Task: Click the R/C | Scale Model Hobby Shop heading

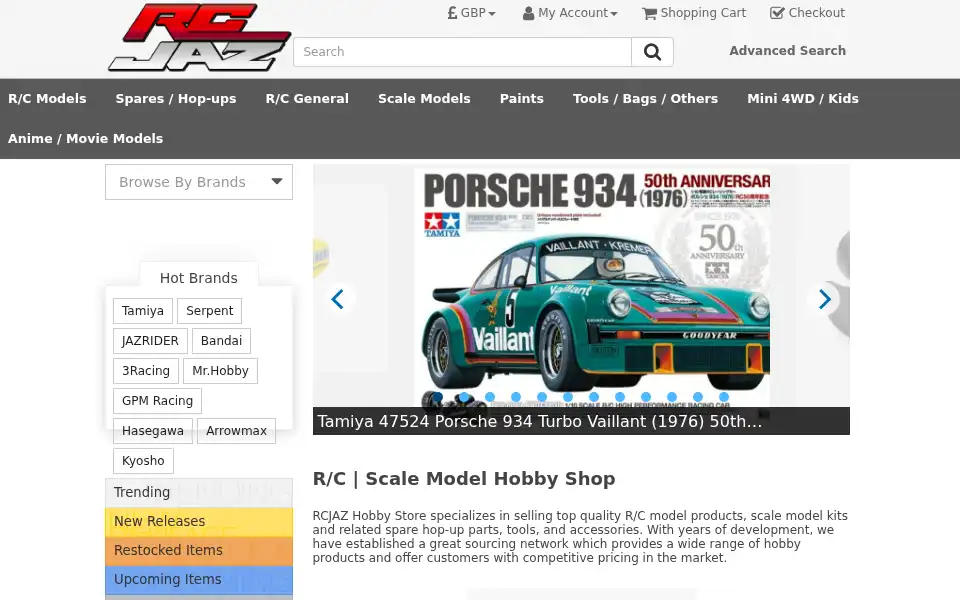Action: click(464, 479)
